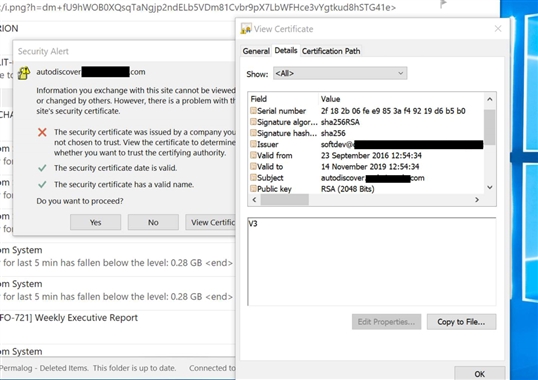This screenshot has width=538, height=380.
Task: Open the Show <All> dropdown
Action: point(340,73)
